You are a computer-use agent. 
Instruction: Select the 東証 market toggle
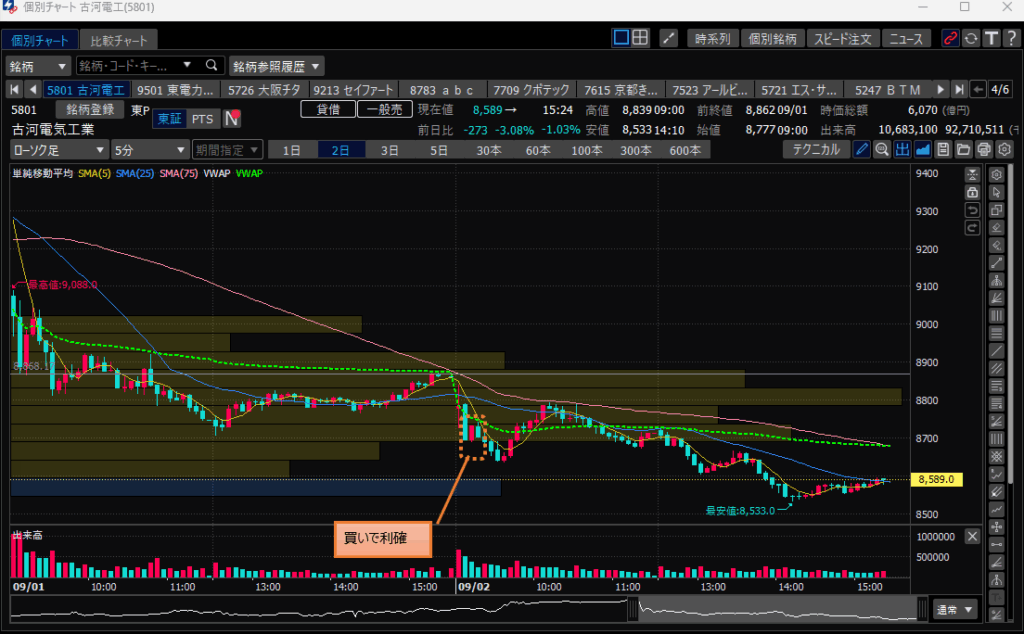[x=169, y=119]
